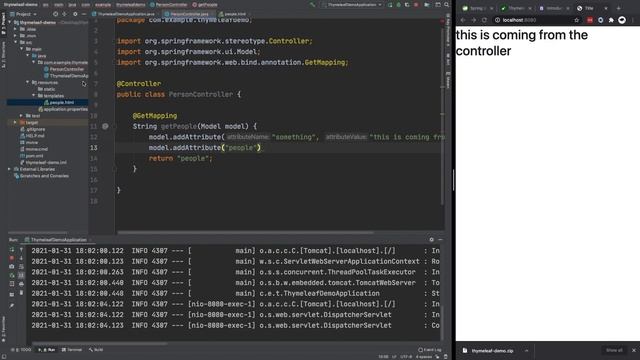Click editor horizontal scrollbar
The width and height of the screenshot is (640, 360).
point(245,233)
